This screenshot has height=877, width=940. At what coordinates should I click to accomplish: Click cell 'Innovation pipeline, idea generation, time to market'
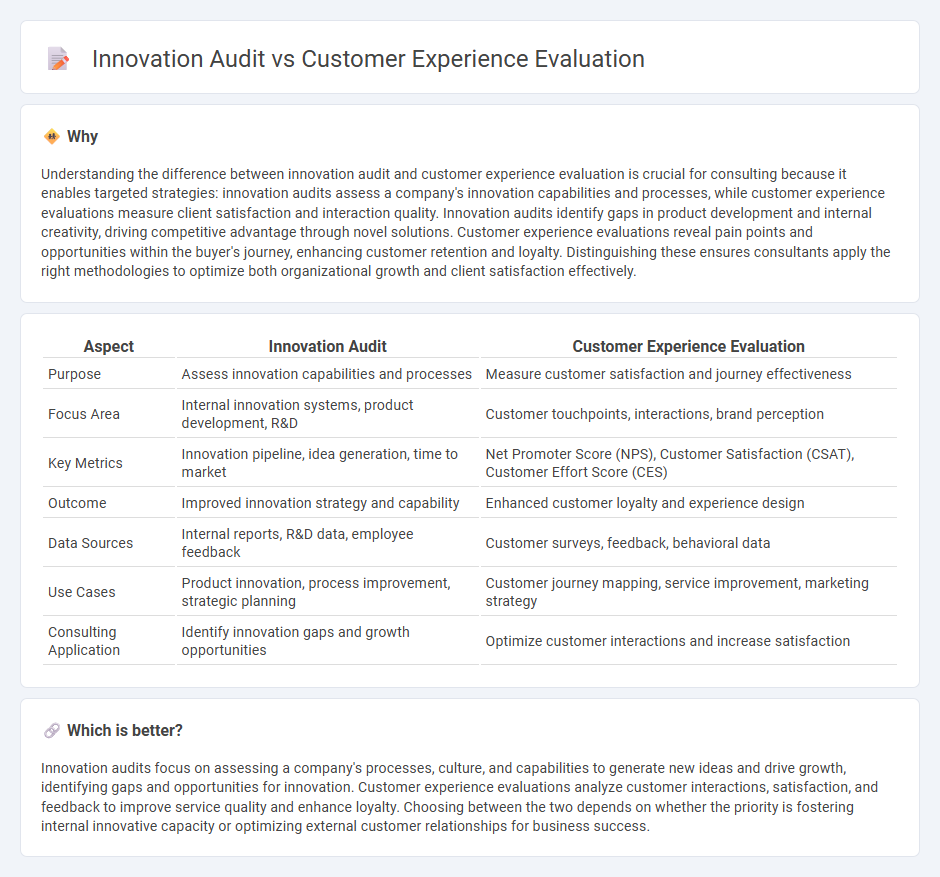(327, 463)
